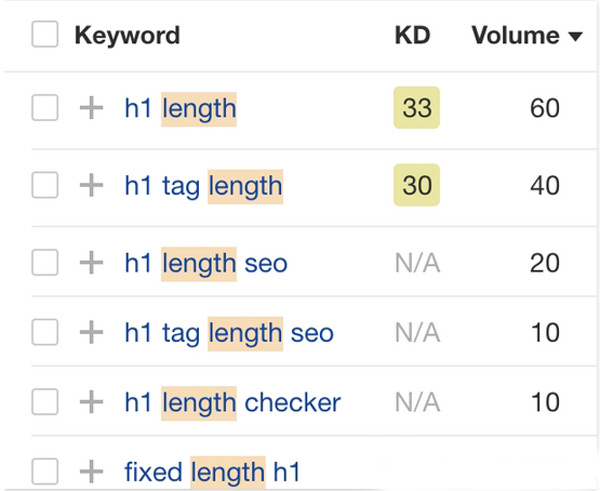Check the box for "h1 length" row
Image resolution: width=600 pixels, height=491 pixels.
coord(45,108)
